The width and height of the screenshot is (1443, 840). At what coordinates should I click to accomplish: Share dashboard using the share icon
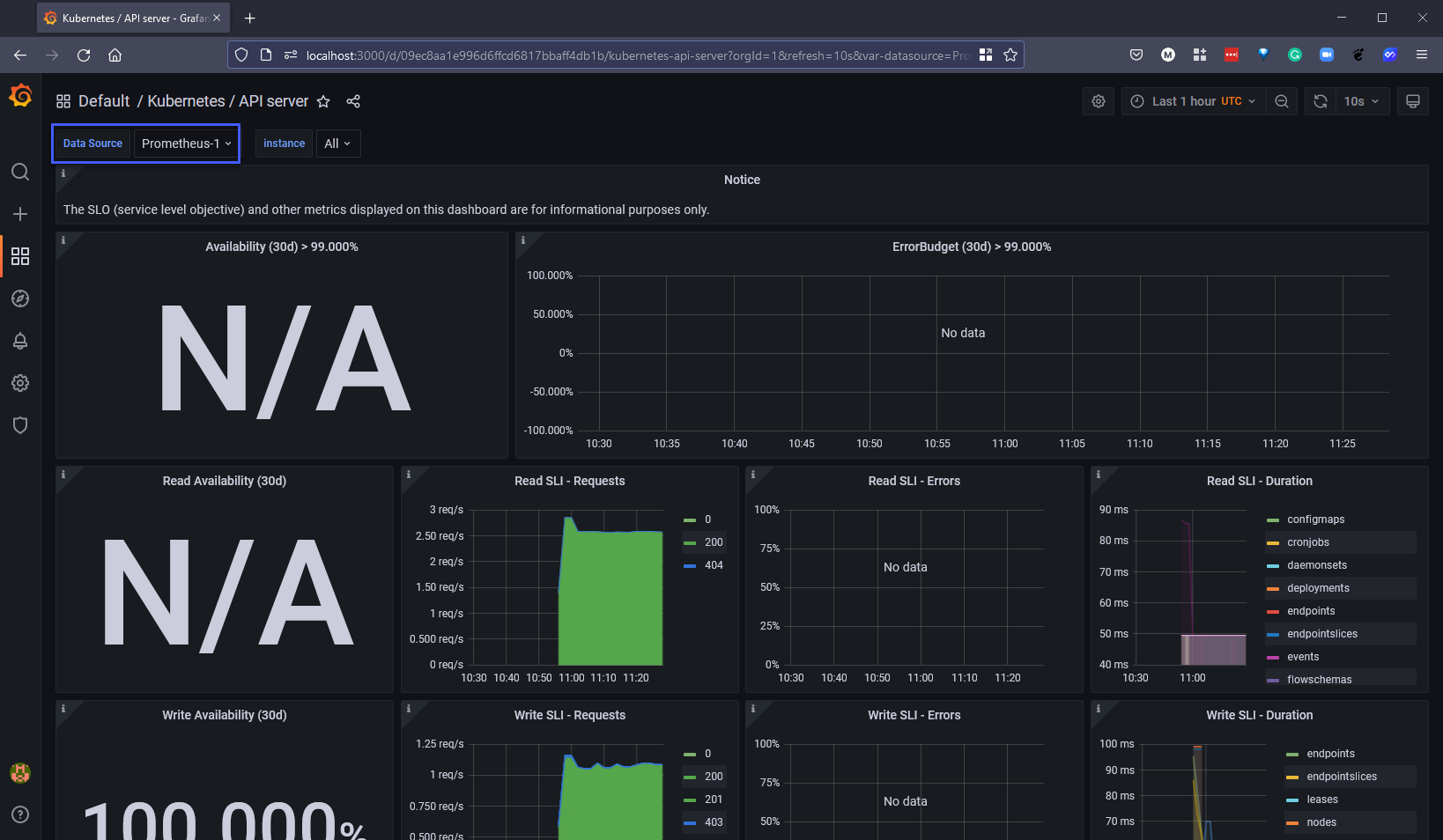click(x=353, y=101)
